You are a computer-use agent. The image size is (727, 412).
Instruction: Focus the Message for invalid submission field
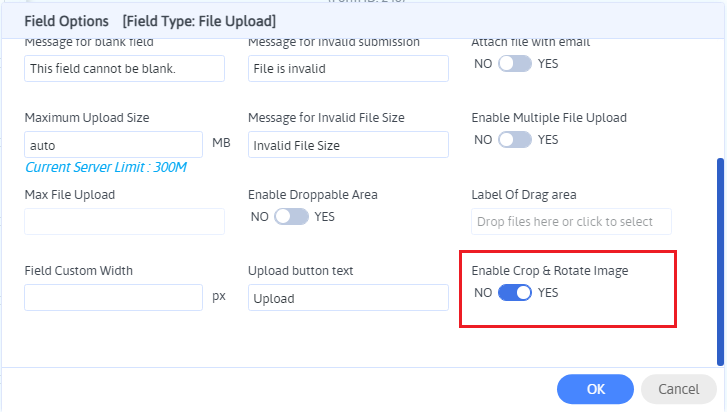click(348, 68)
